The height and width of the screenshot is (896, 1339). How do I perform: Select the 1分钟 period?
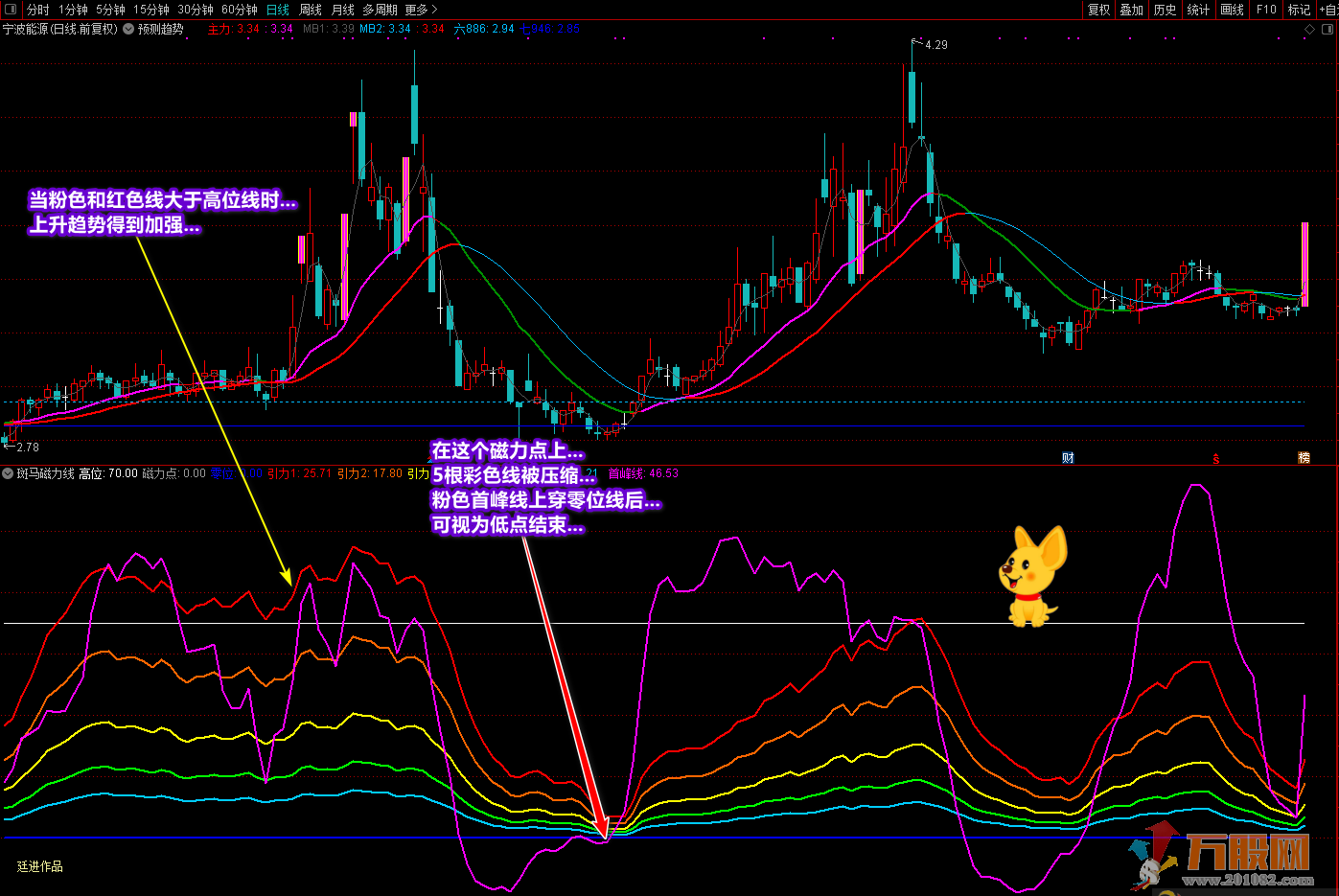click(73, 10)
